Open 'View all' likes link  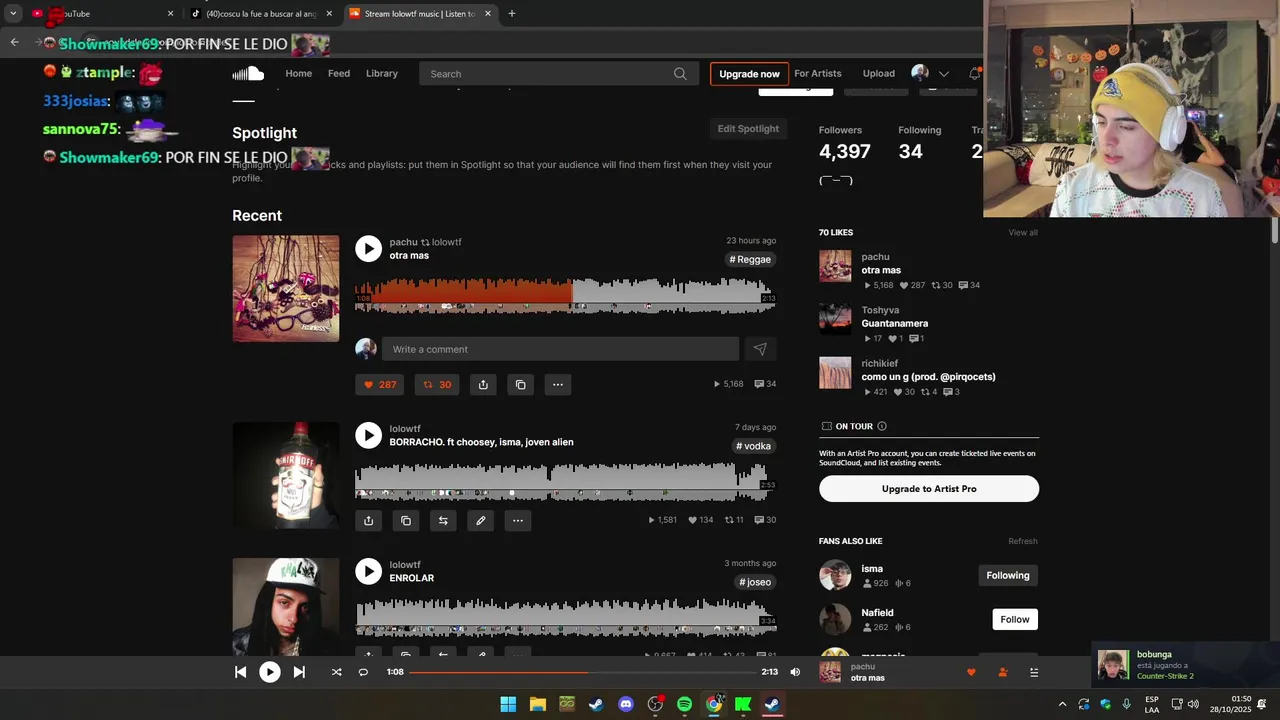(1023, 232)
